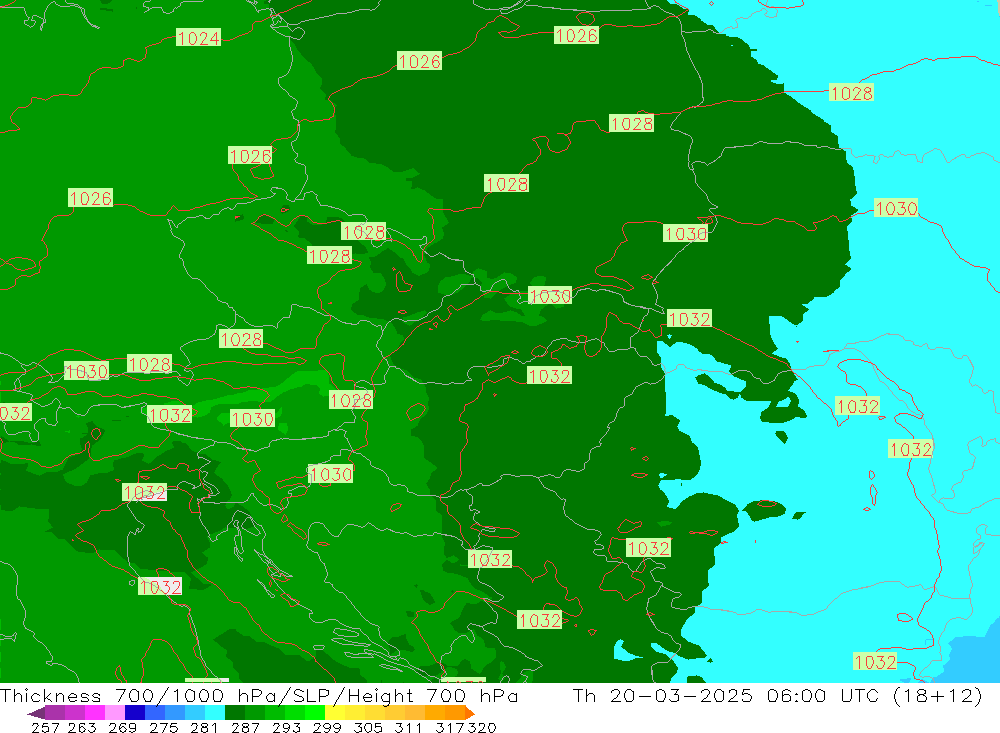Click the 287 legend value
This screenshot has width=1000, height=733.
coord(245,727)
